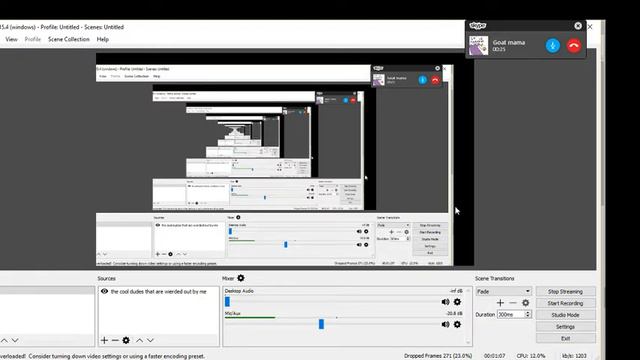Image resolution: width=640 pixels, height=360 pixels.
Task: Click the encoding overloaded warning text
Action: 102,356
